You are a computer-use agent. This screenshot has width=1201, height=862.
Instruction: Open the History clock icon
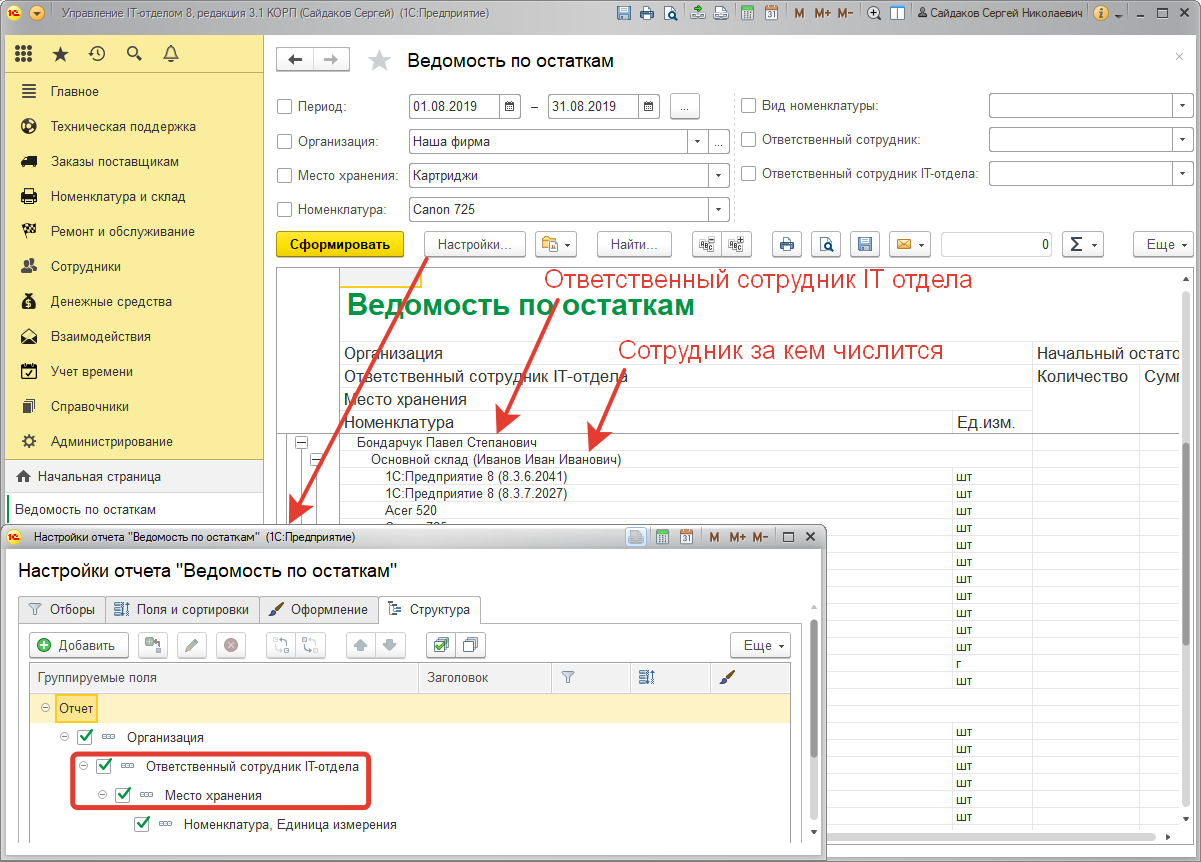pyautogui.click(x=97, y=53)
